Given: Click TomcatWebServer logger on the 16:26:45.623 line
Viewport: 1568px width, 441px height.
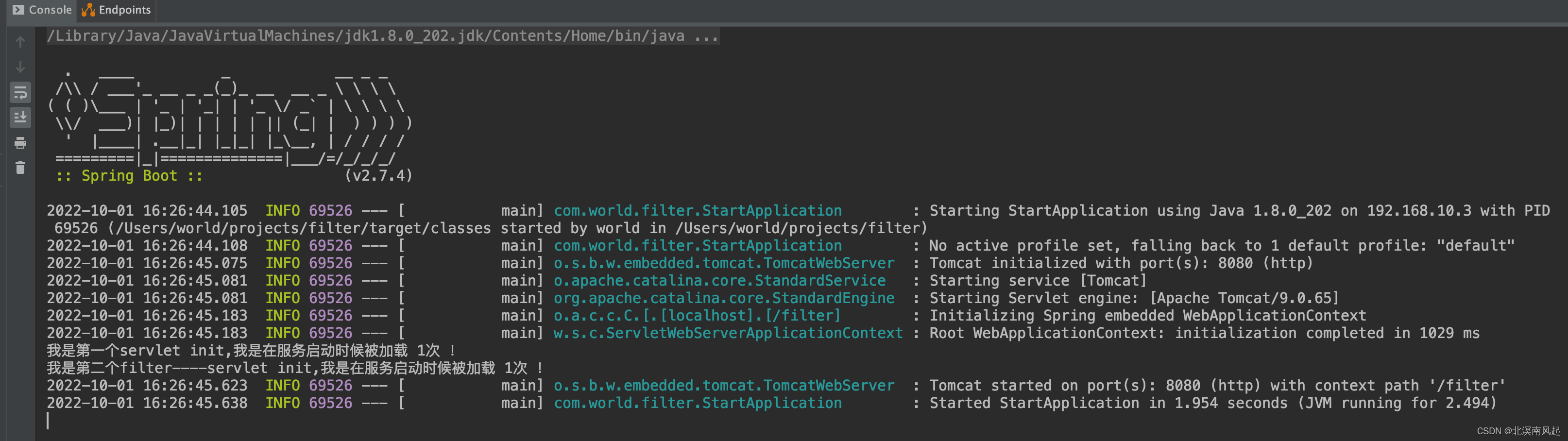Looking at the screenshot, I should 724,386.
